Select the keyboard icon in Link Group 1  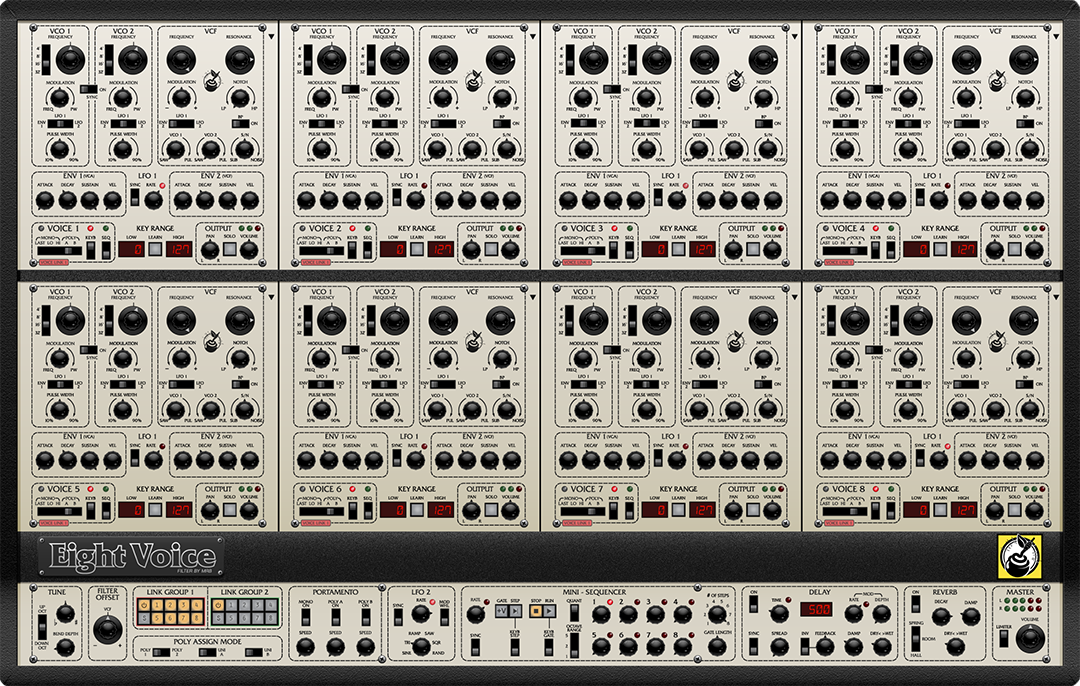144,605
